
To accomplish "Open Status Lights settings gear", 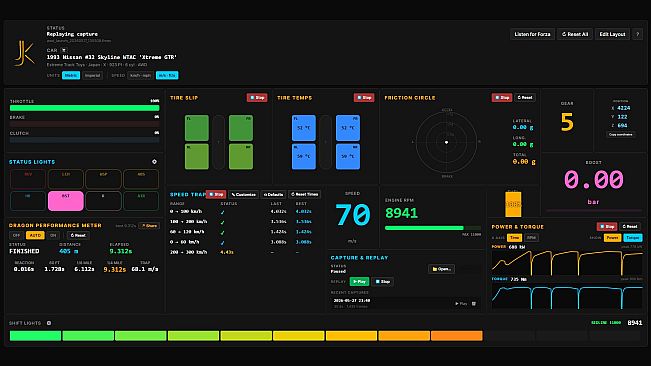I will click(x=154, y=162).
